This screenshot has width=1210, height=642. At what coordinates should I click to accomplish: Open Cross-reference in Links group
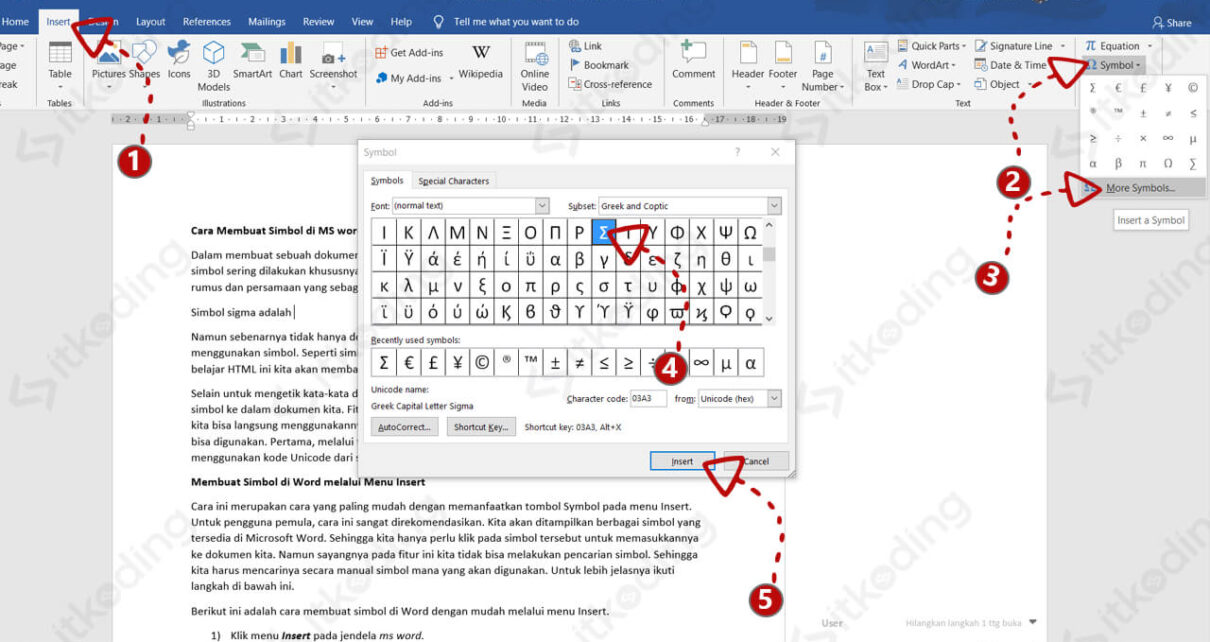610,84
